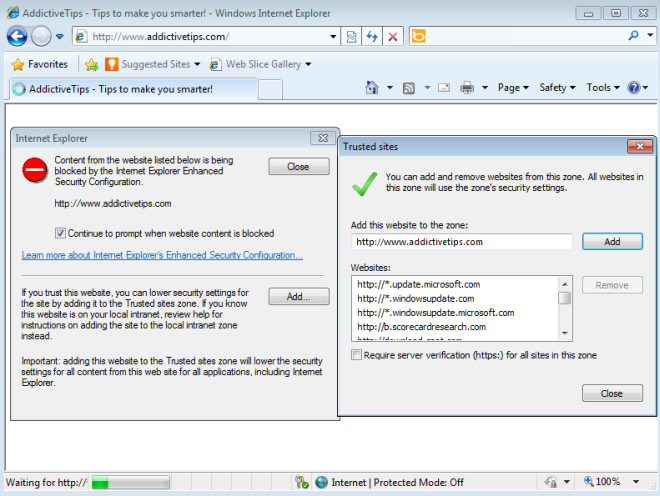Click Add to Favorites Bar icon
This screenshot has height=496, width=660.
coord(91,64)
